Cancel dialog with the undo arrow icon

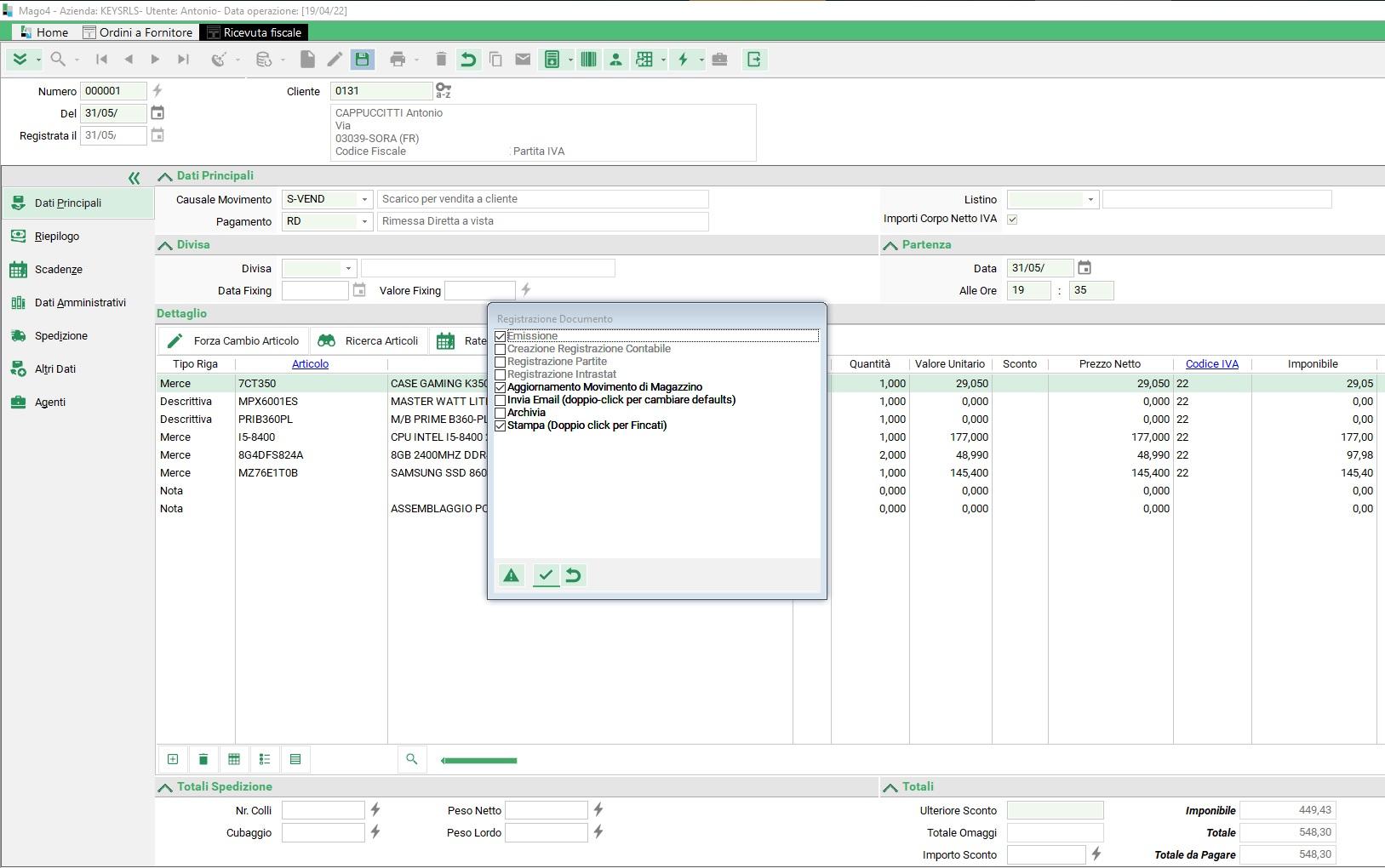point(574,576)
